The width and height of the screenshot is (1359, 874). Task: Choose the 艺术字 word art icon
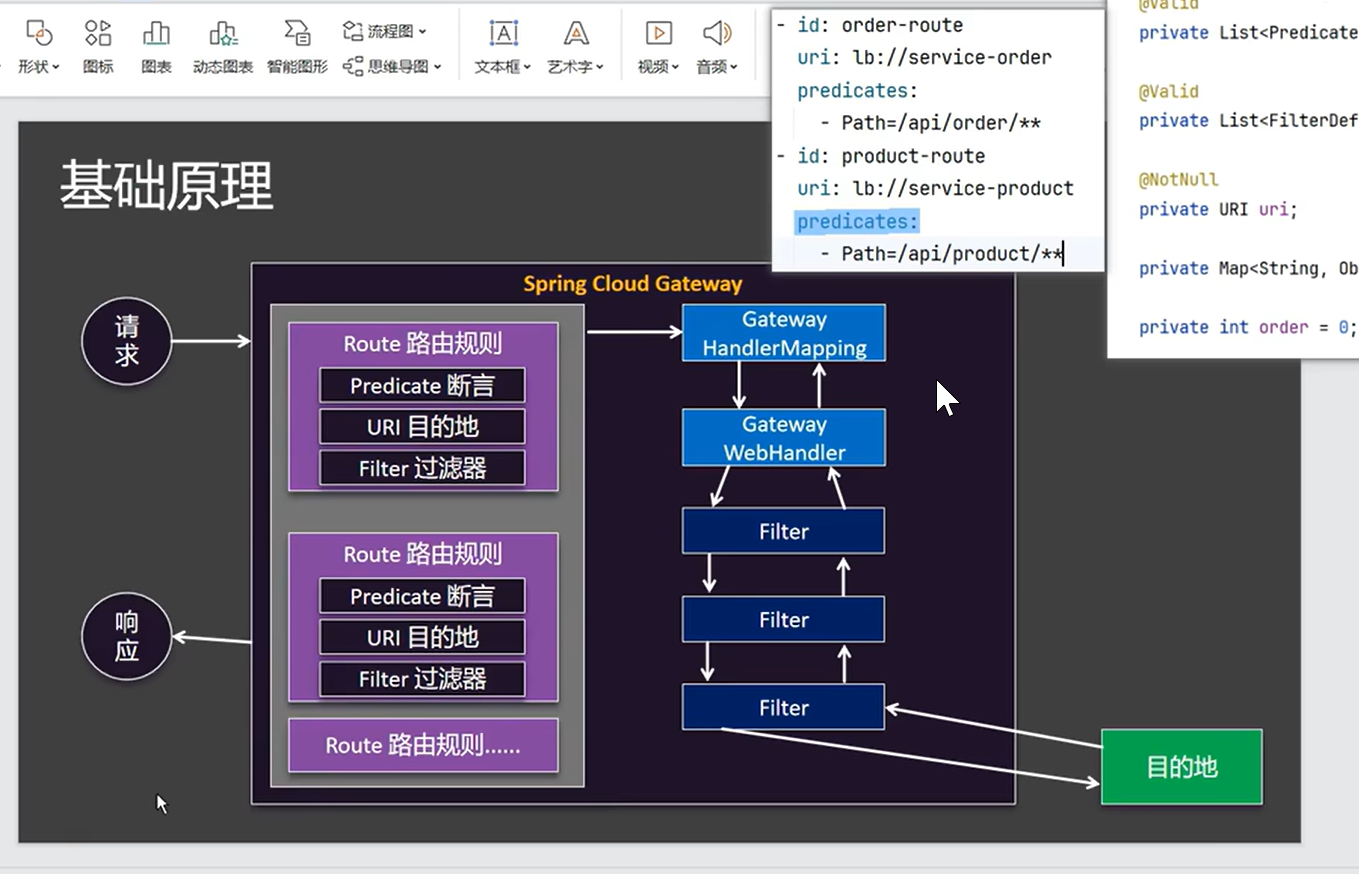coord(576,33)
